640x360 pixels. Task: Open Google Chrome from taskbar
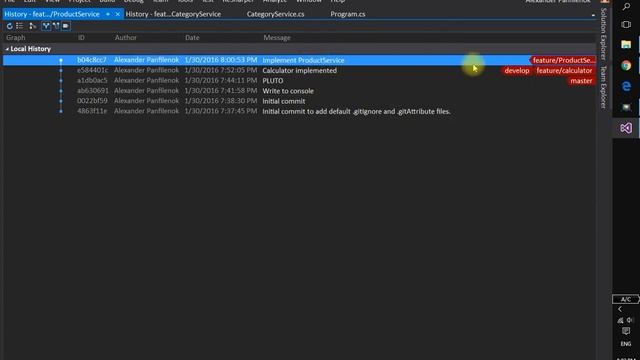coord(626,65)
